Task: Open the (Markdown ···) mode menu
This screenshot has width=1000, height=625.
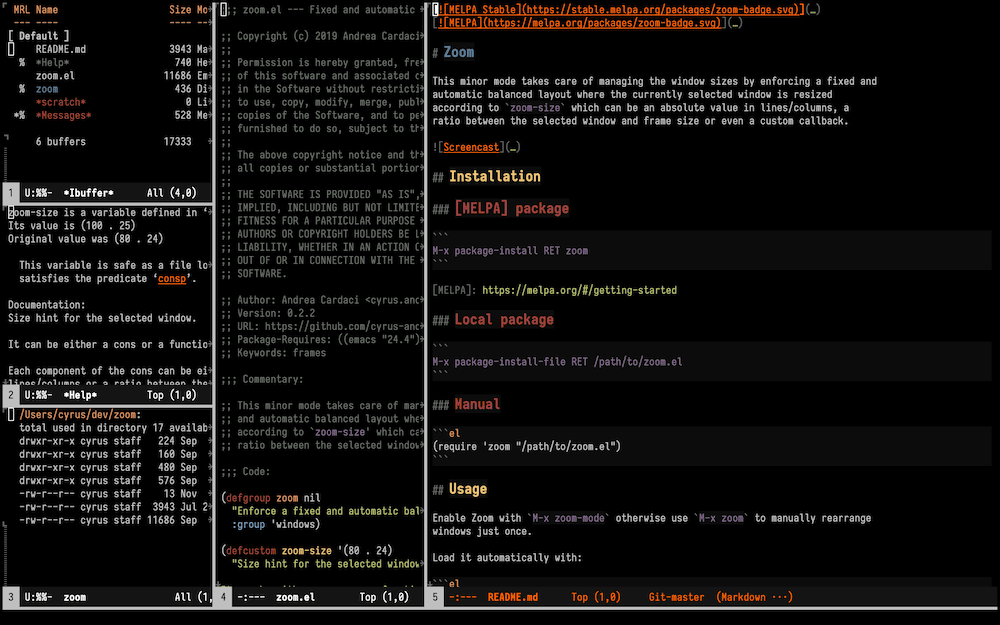Action: pos(754,598)
